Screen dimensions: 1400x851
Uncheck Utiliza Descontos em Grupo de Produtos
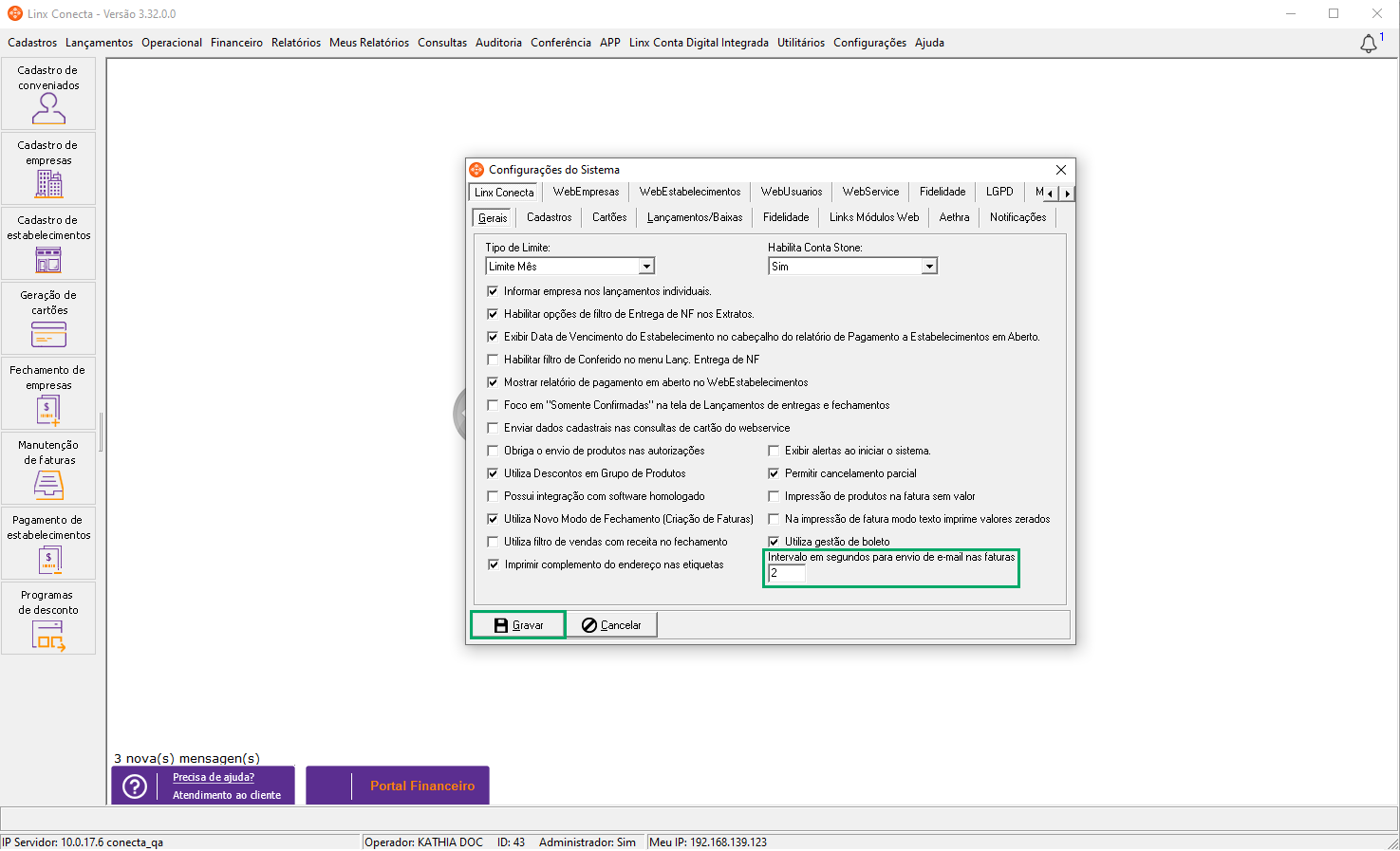[493, 473]
